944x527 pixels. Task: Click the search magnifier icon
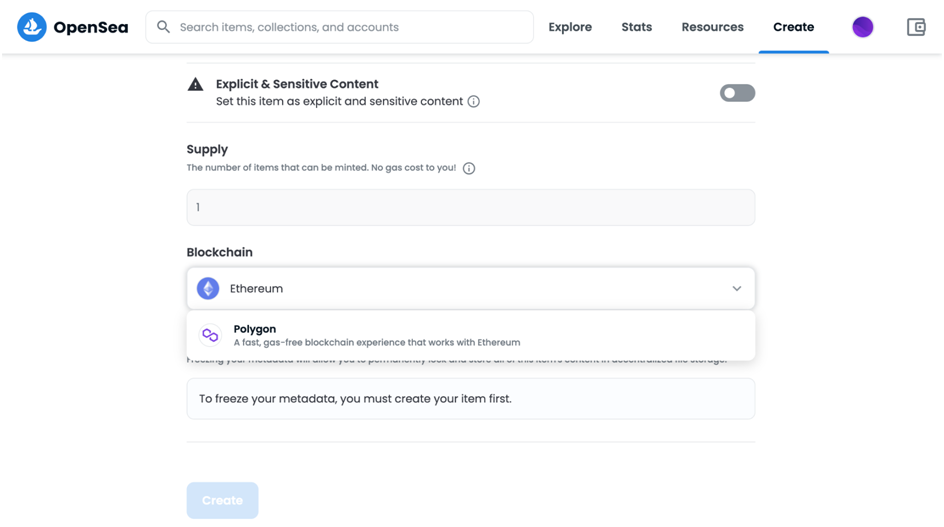164,27
